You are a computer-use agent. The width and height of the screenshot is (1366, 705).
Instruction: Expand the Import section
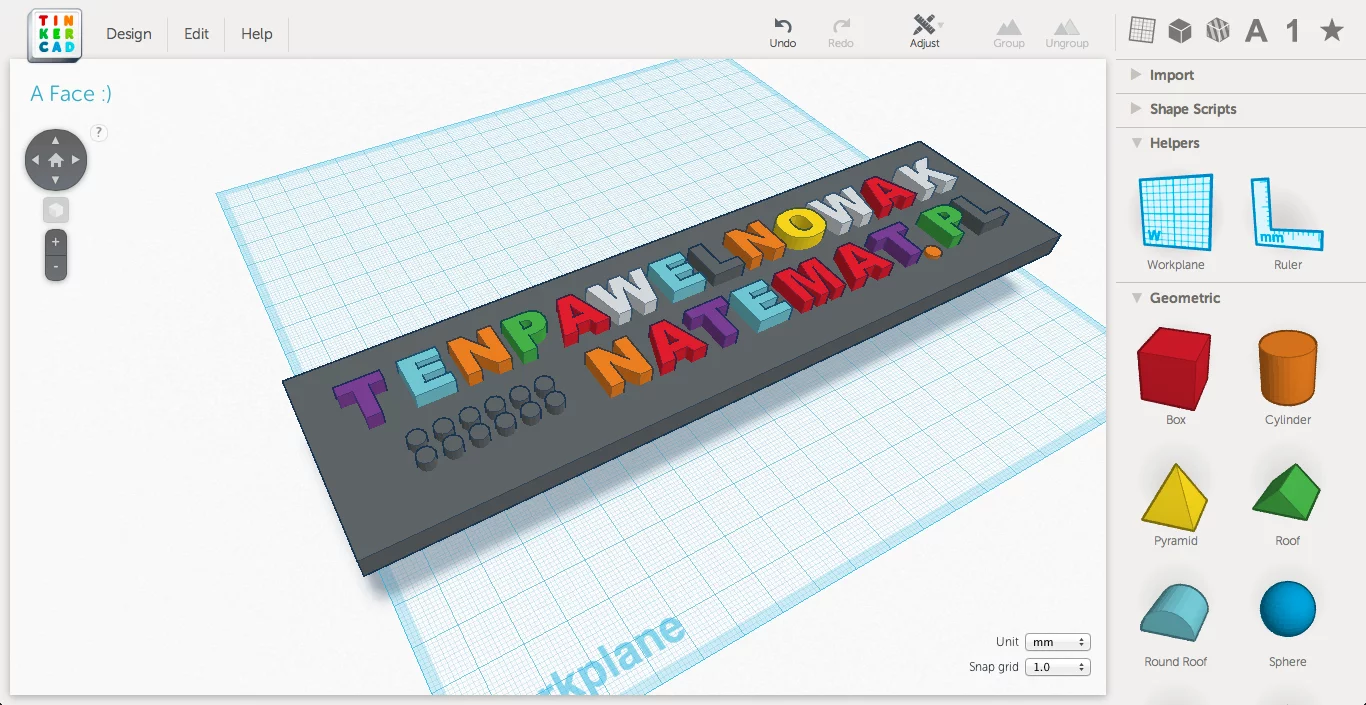click(x=1241, y=75)
